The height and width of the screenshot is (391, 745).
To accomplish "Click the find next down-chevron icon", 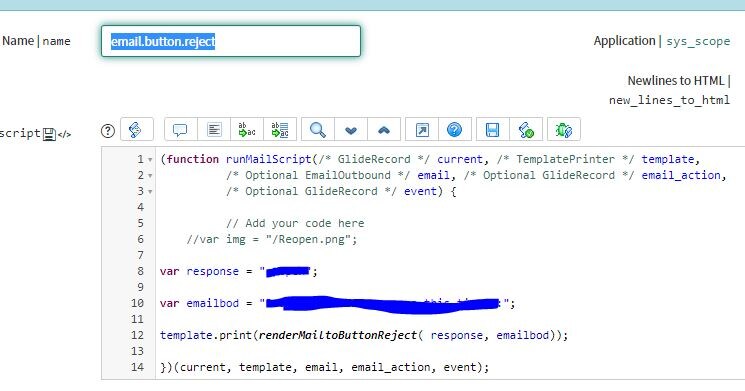I will coord(351,129).
